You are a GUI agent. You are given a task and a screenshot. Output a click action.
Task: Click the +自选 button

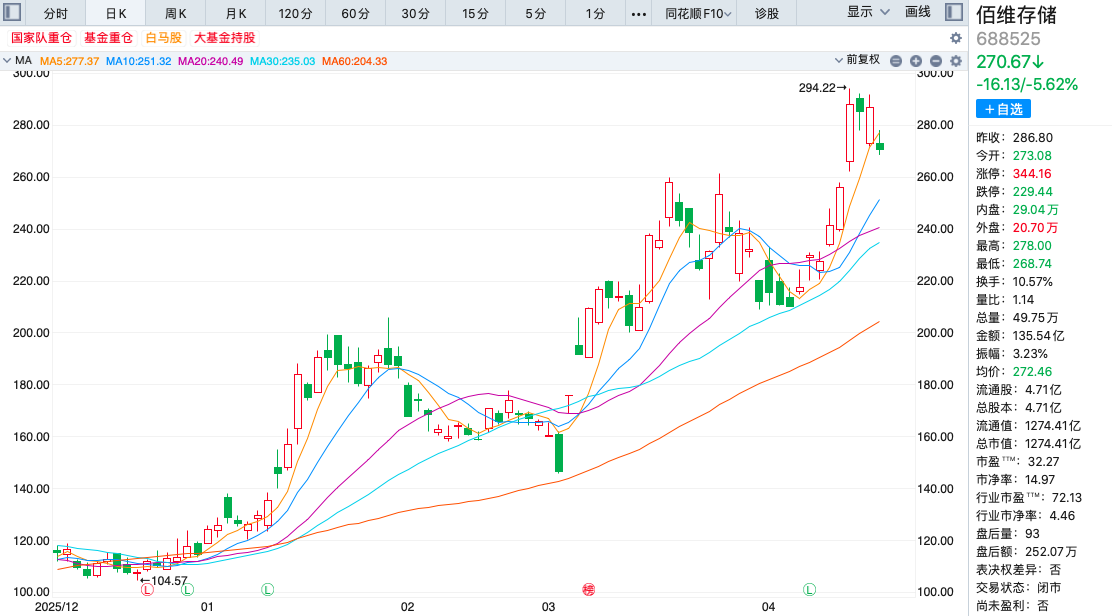pos(1003,109)
